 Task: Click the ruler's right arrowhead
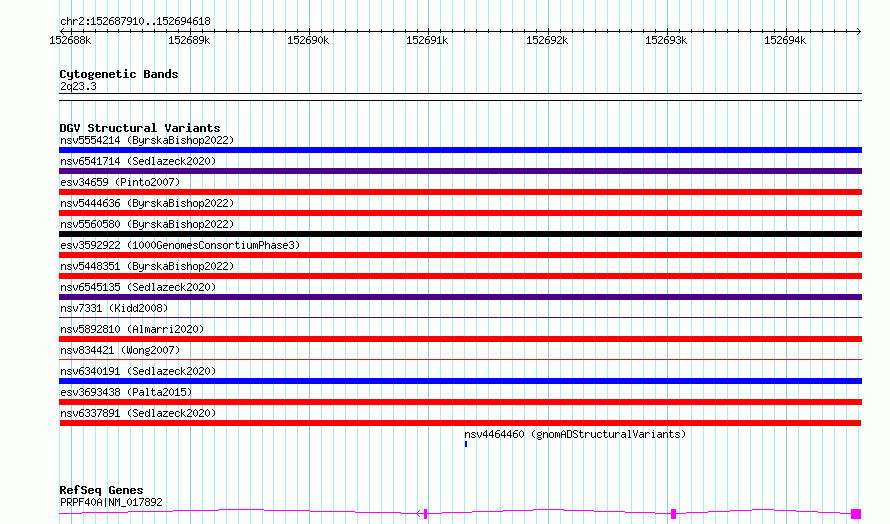click(859, 31)
